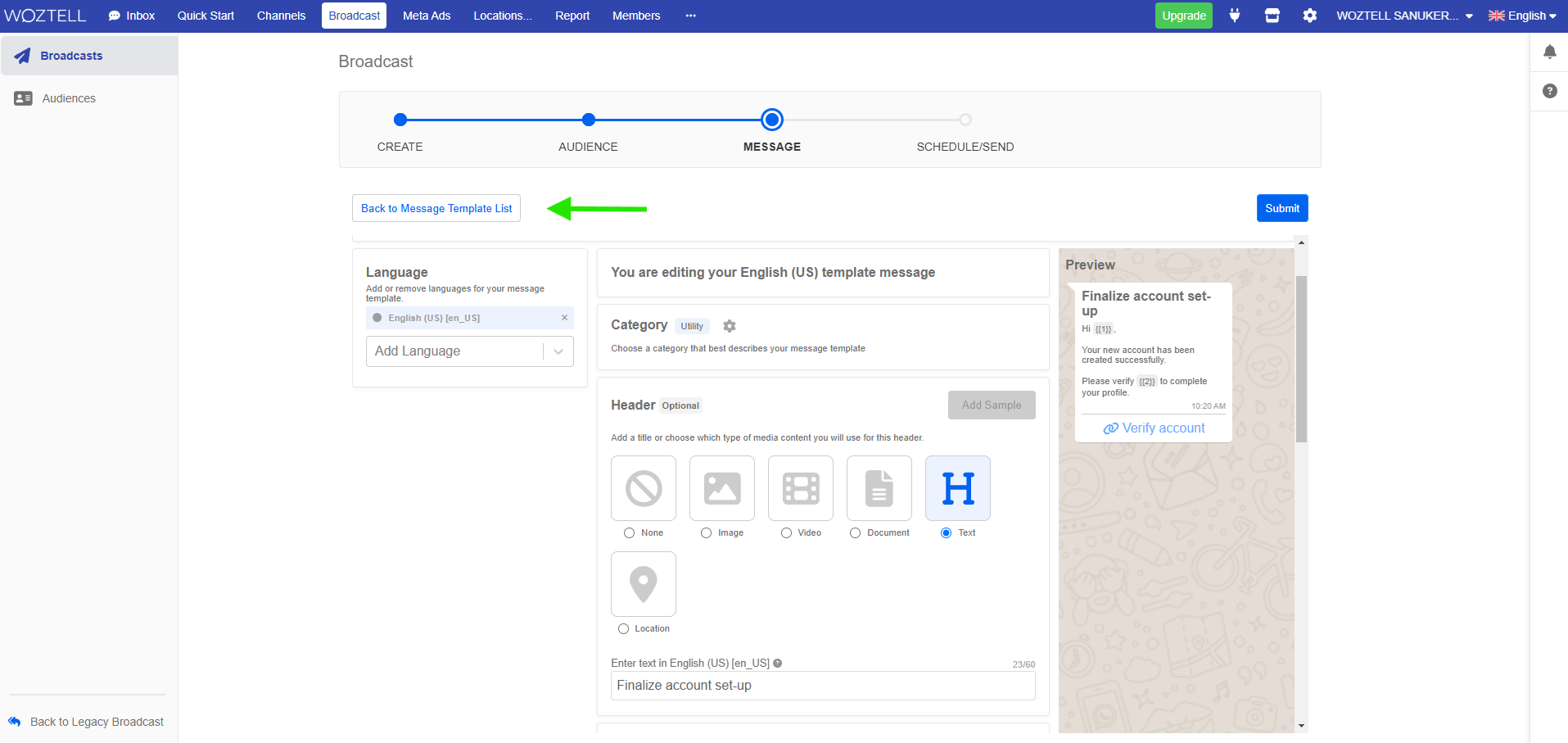This screenshot has height=743, width=1568.
Task: Go to Audiences in the sidebar
Action: pyautogui.click(x=69, y=98)
